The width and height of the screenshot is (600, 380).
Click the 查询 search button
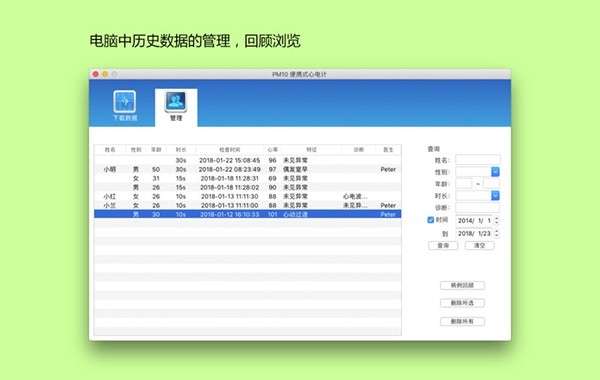(443, 245)
